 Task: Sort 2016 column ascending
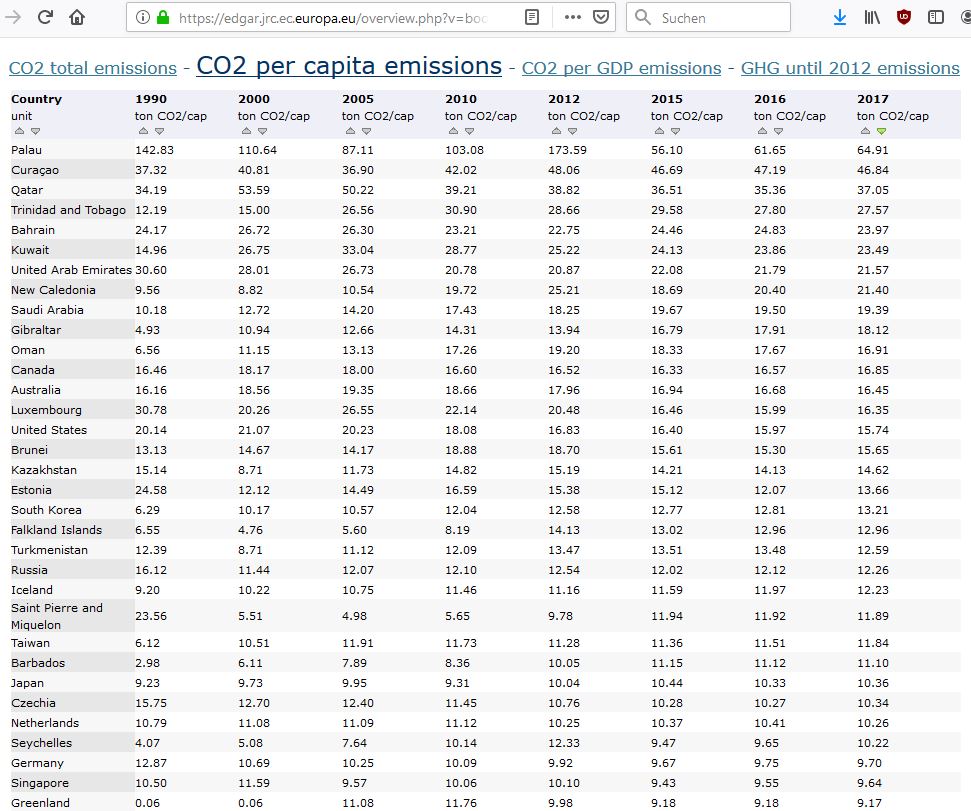click(x=762, y=131)
